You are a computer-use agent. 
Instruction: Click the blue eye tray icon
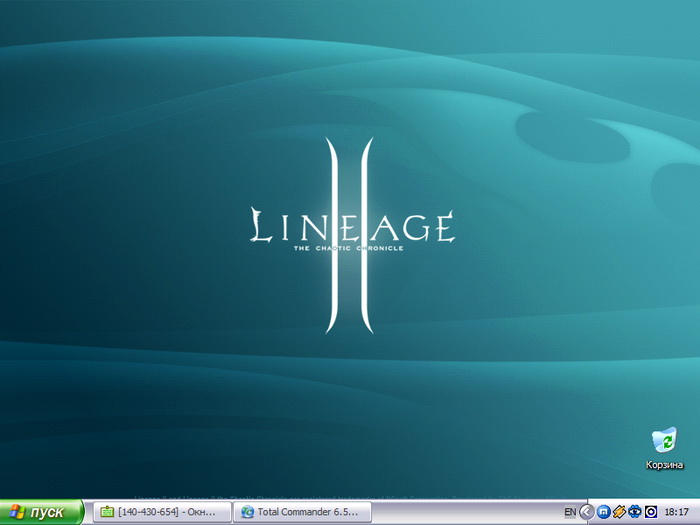point(634,512)
